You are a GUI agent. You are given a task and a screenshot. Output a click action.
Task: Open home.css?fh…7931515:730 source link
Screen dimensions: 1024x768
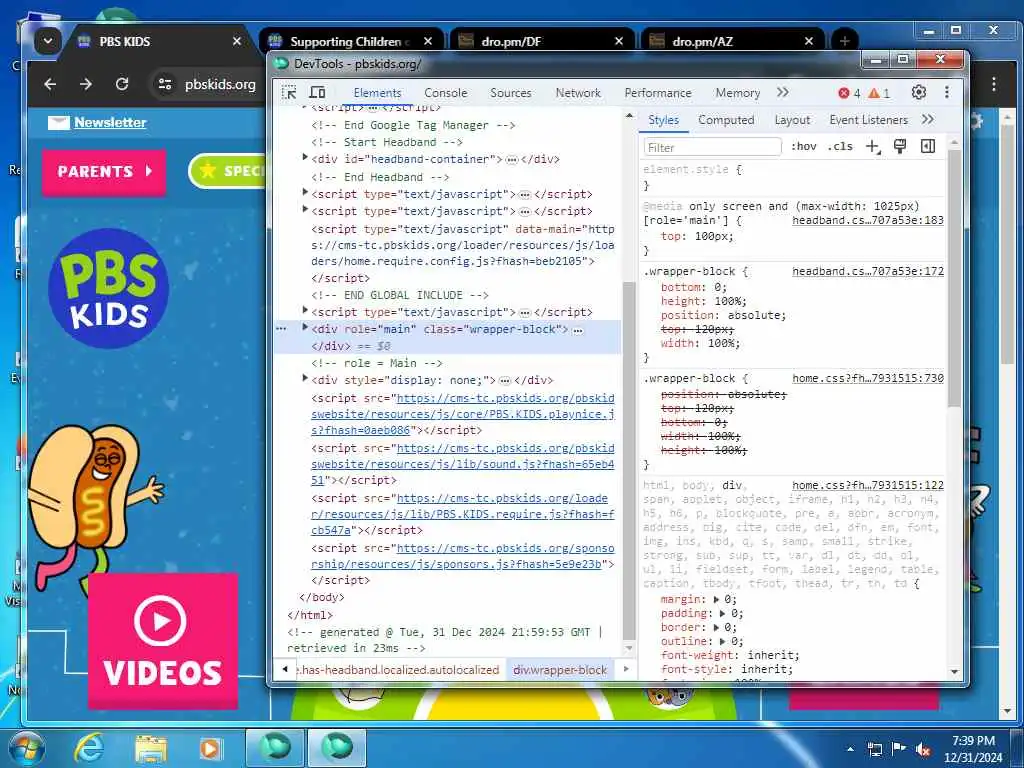(868, 378)
